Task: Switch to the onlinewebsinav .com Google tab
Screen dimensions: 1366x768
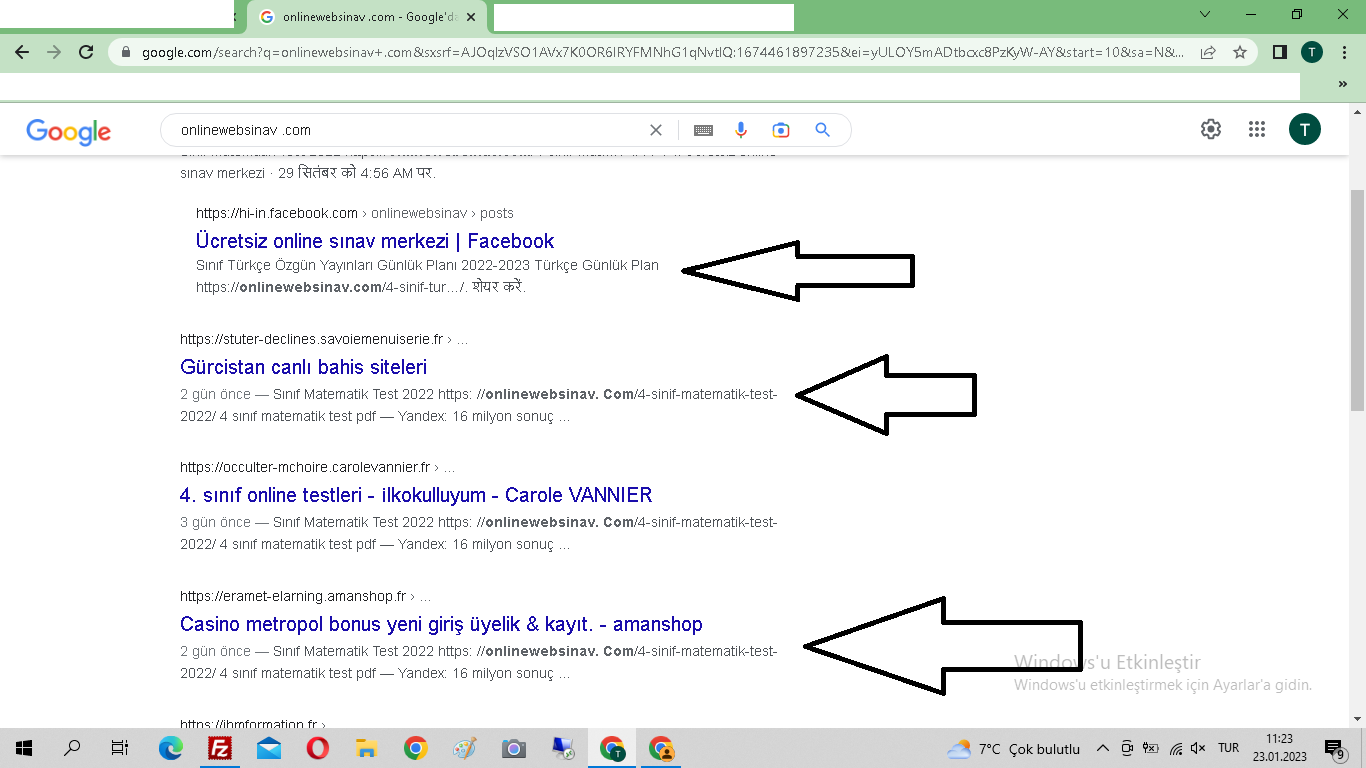Action: (367, 17)
